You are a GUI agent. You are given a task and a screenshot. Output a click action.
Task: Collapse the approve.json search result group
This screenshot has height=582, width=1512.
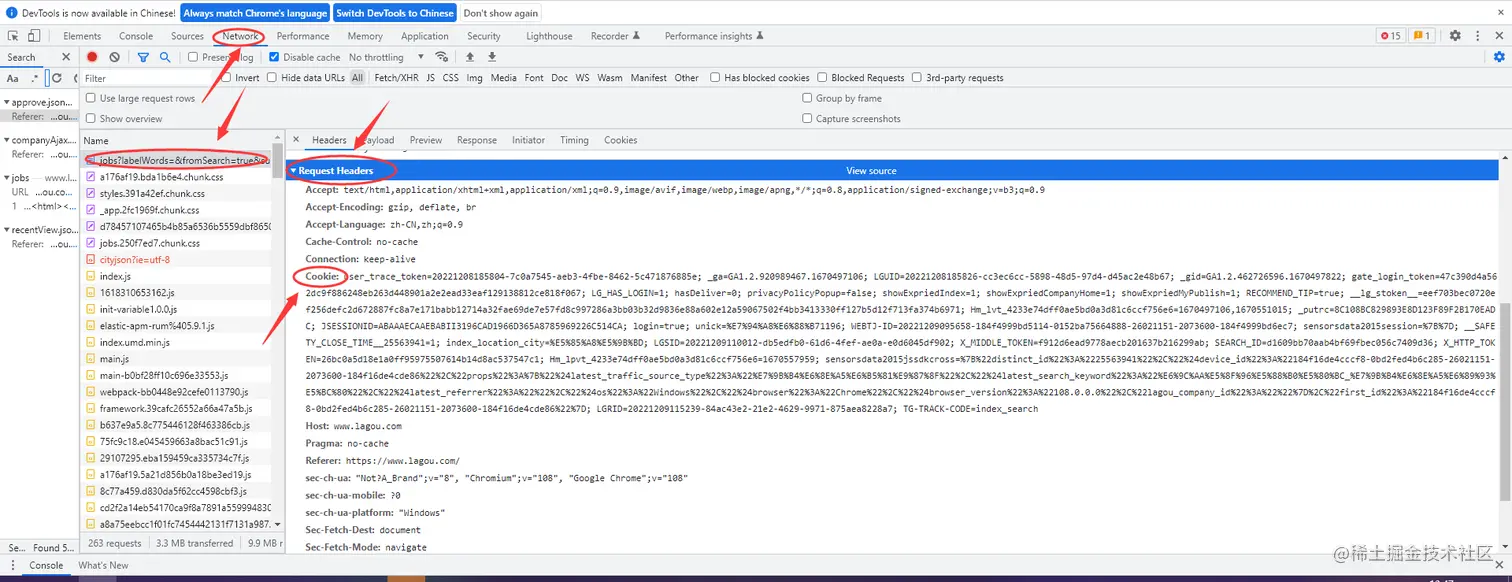tap(6, 102)
